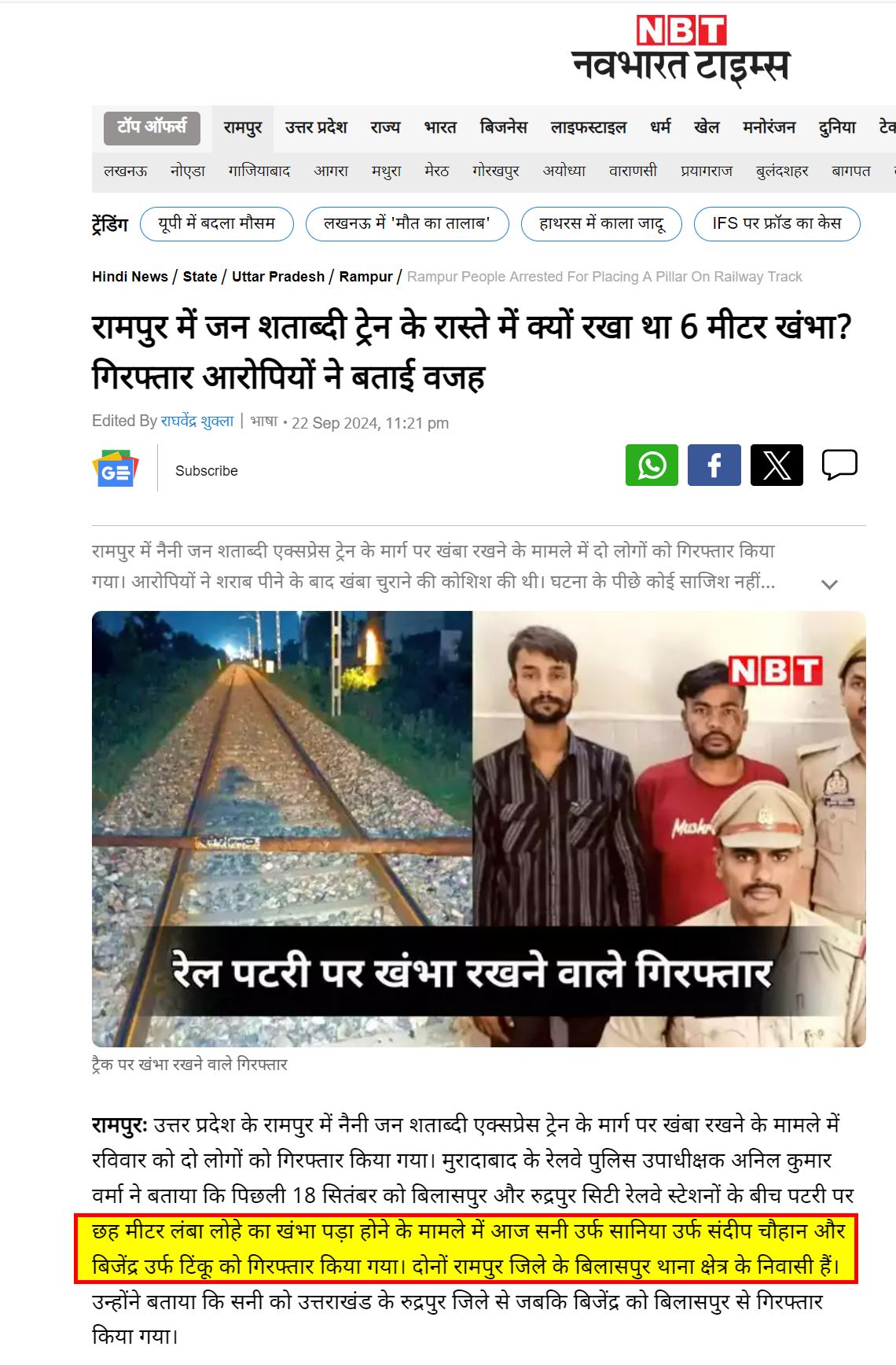The image size is (896, 1365).
Task: Share article on X
Action: click(777, 465)
